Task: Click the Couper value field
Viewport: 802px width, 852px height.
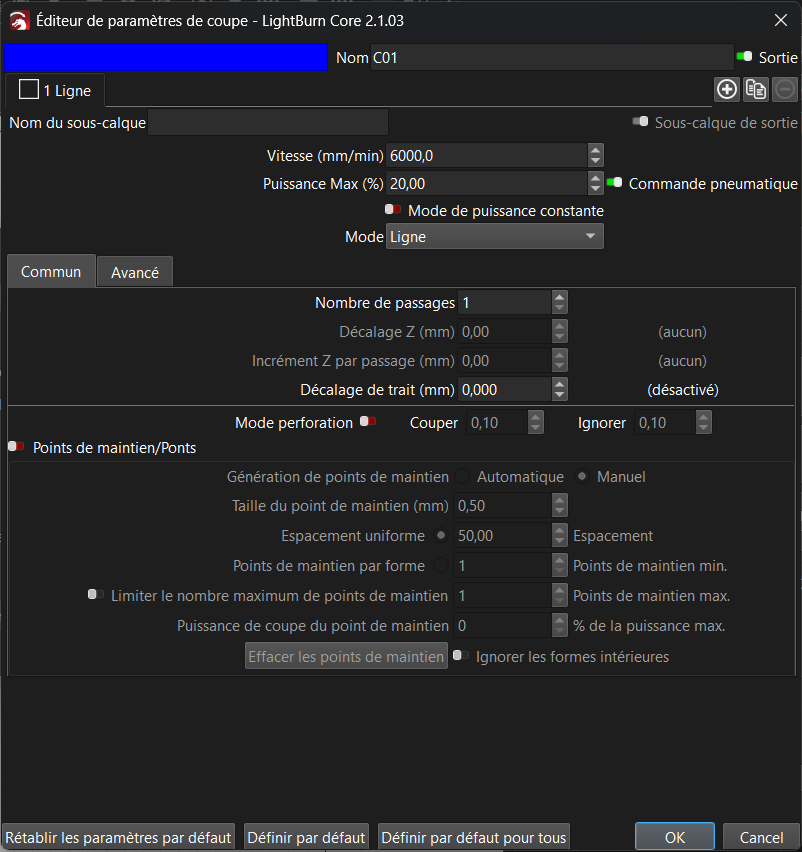Action: click(x=497, y=423)
